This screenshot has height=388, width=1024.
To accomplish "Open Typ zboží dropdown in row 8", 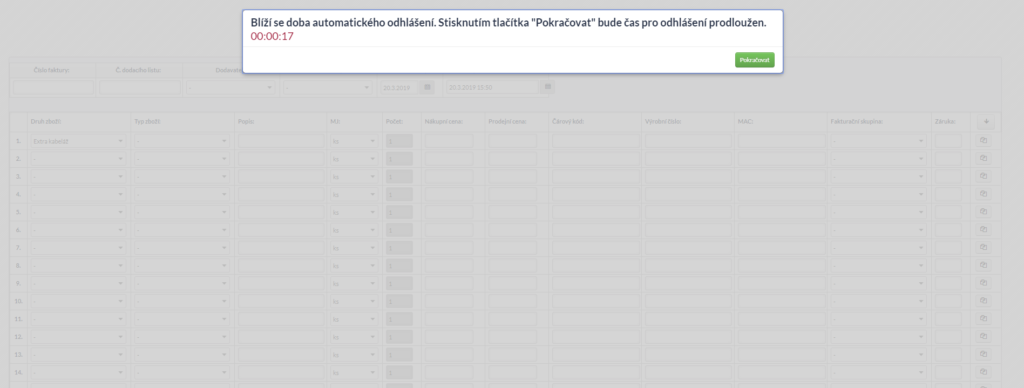I will (182, 266).
